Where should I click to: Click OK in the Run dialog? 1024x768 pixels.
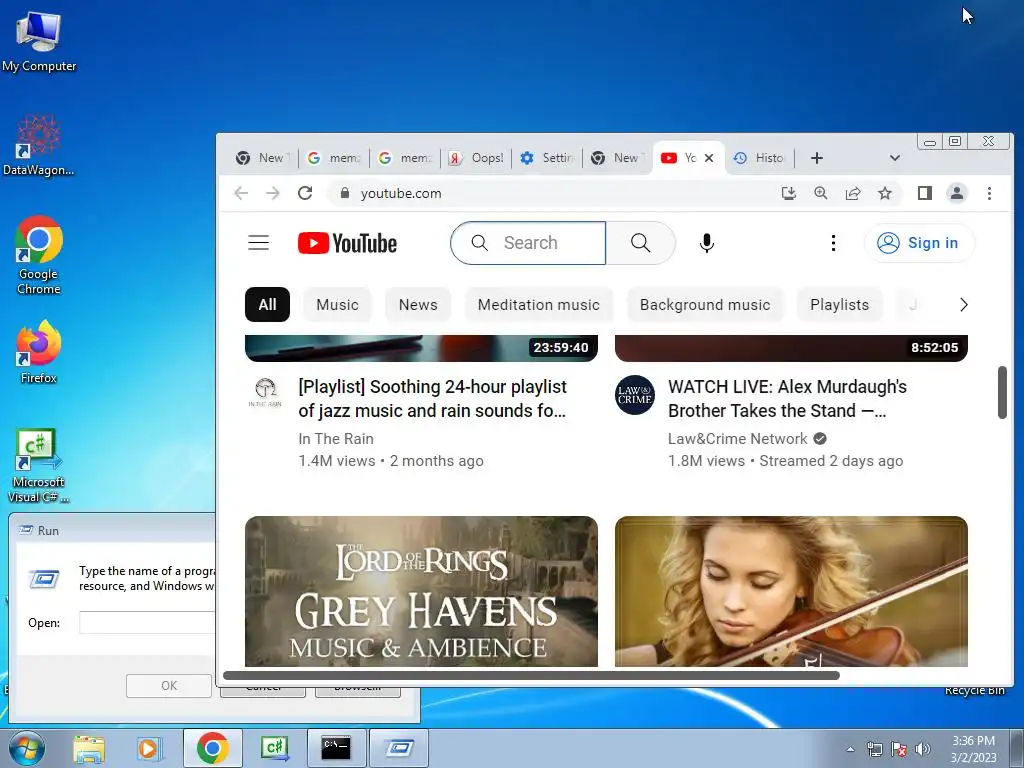168,686
